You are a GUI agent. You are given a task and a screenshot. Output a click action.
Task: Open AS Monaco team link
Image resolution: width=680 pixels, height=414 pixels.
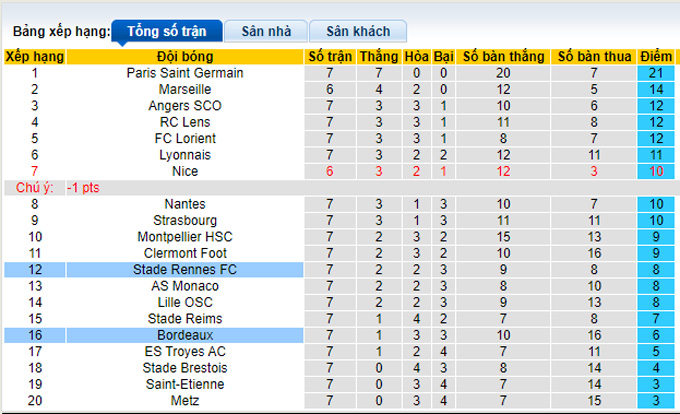(185, 286)
